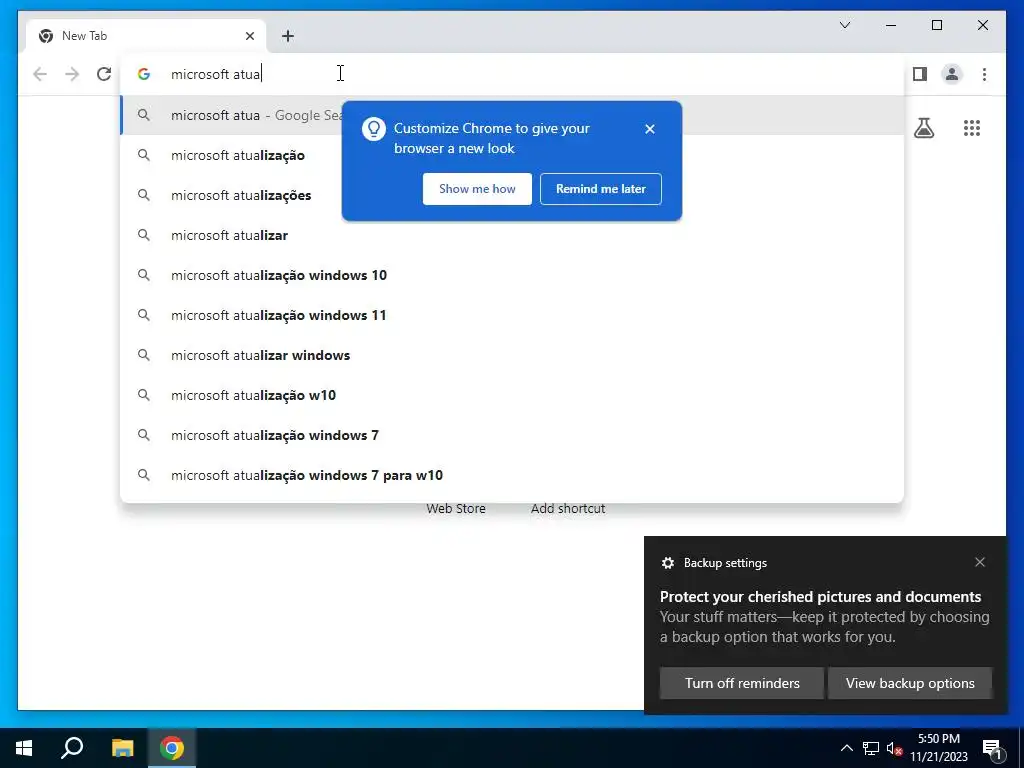Click the lightbulb icon in Customize Chrome popup
Viewport: 1024px width, 768px height.
374,129
